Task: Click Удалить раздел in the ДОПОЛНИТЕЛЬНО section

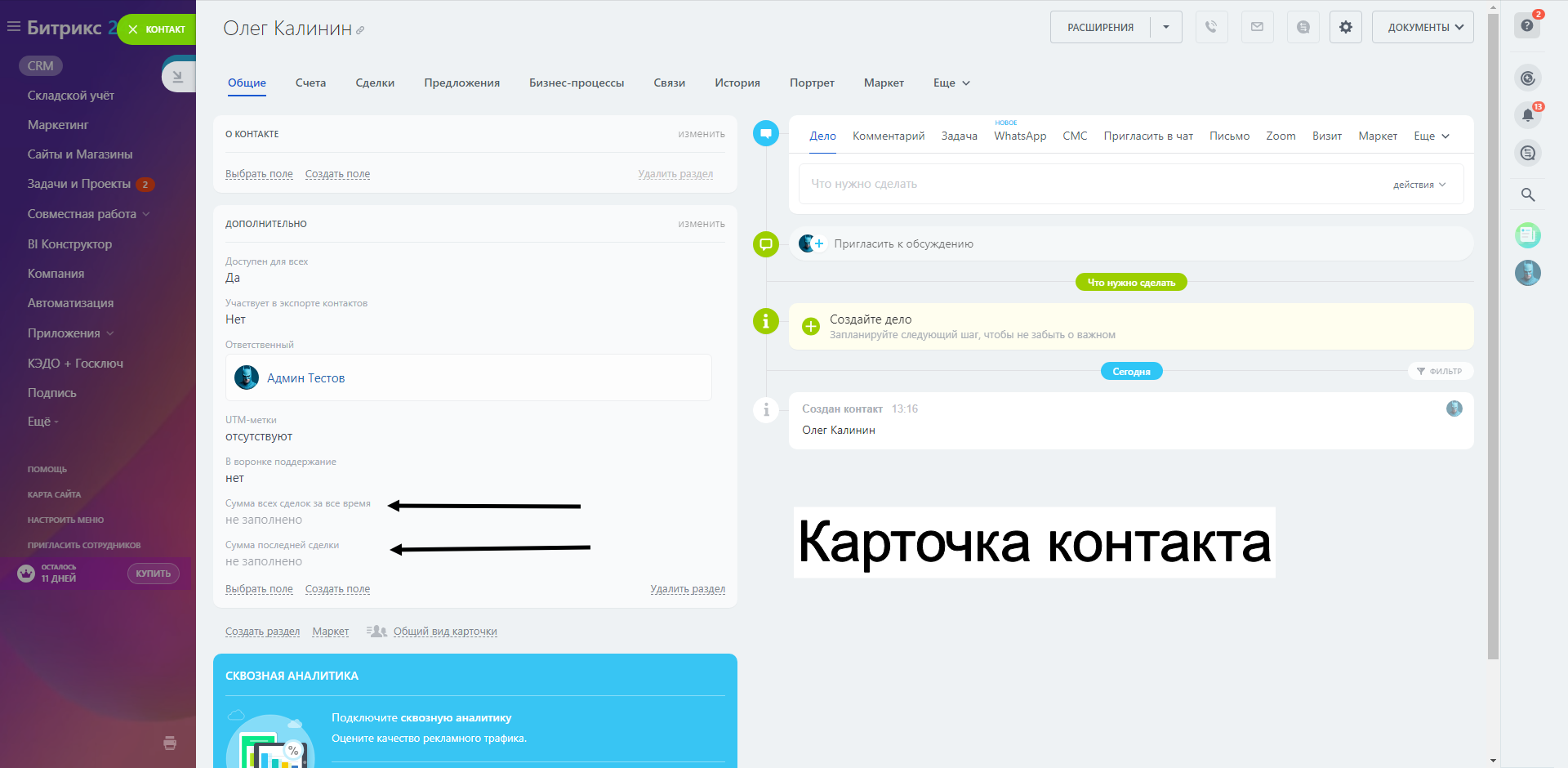Action: click(x=688, y=589)
